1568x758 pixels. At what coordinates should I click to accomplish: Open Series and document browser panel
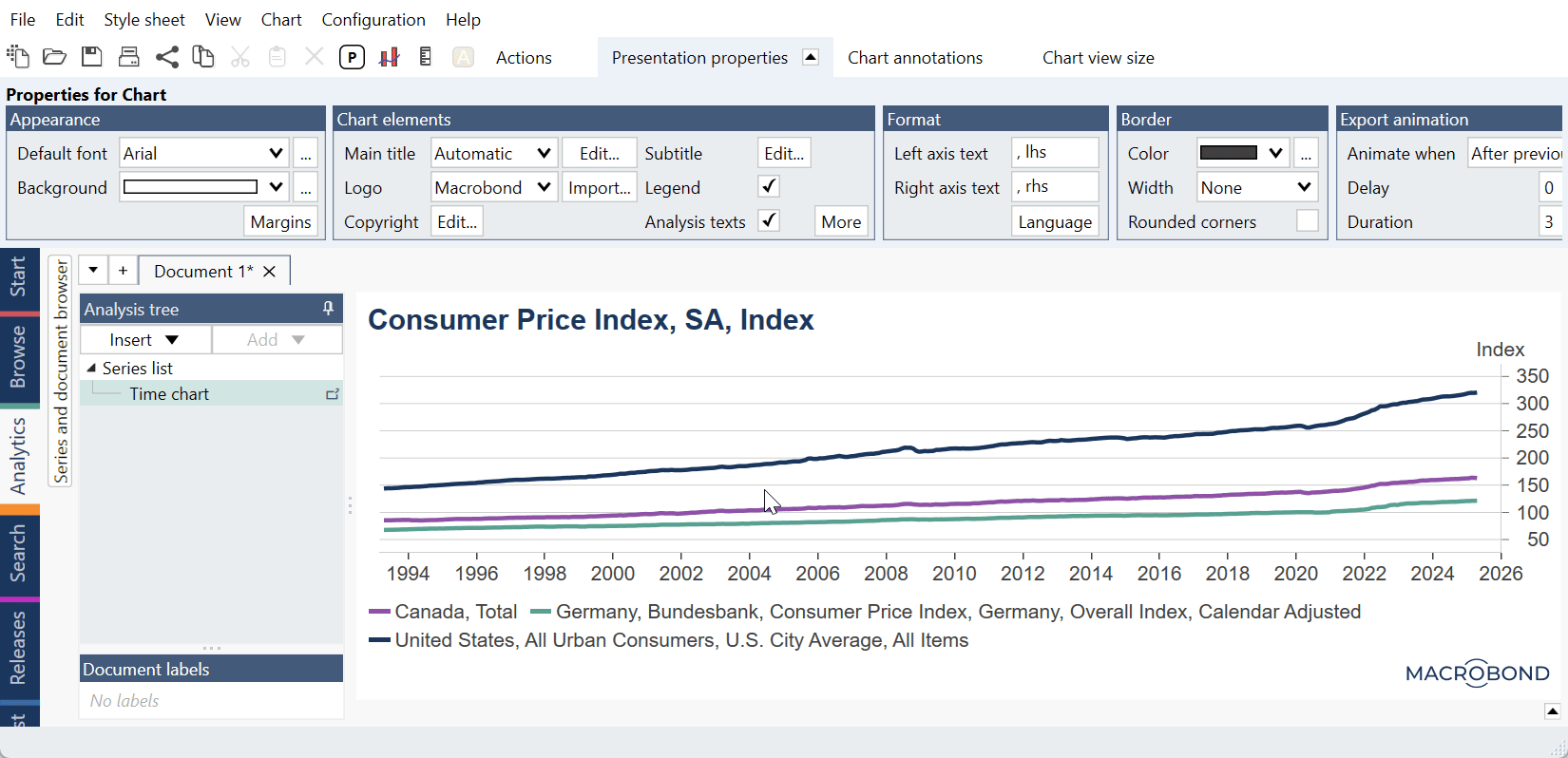pos(61,370)
